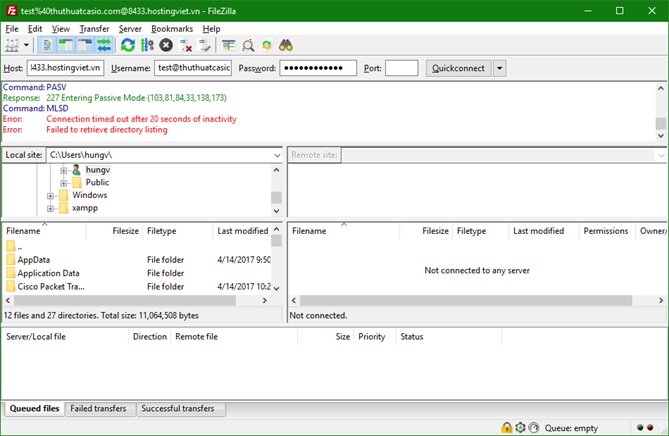This screenshot has height=436, width=669.
Task: Select the AppData folder row
Action: pyautogui.click(x=138, y=259)
